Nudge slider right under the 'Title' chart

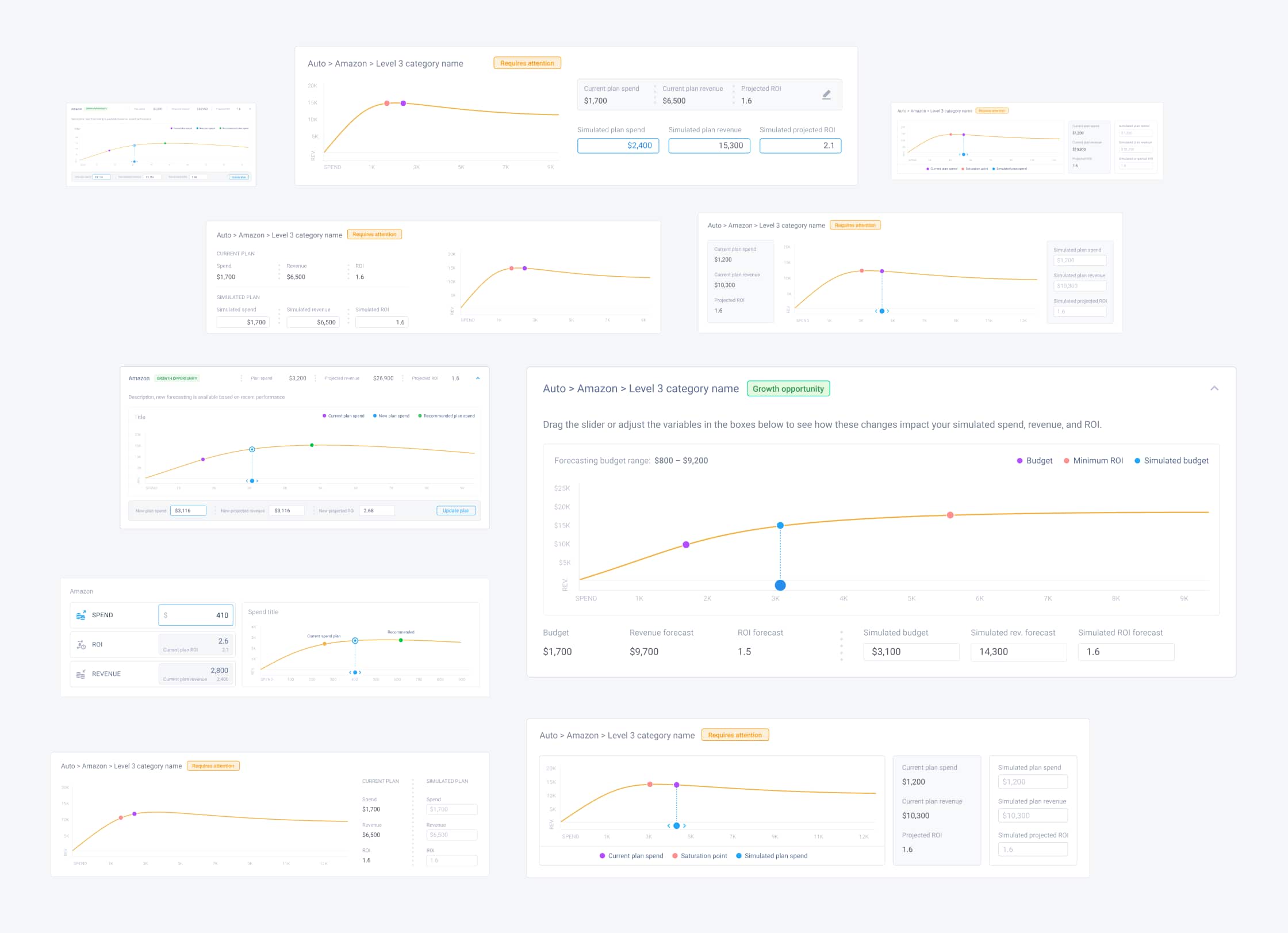click(258, 481)
